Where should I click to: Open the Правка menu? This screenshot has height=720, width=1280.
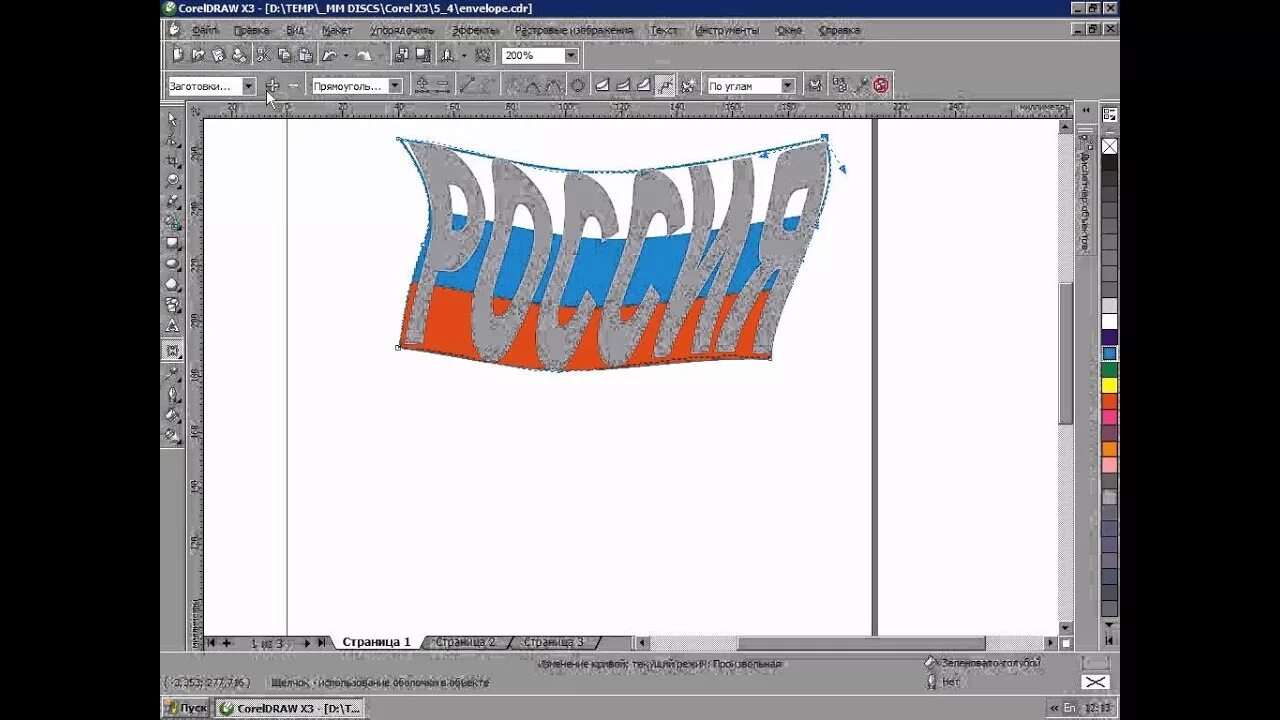point(251,31)
